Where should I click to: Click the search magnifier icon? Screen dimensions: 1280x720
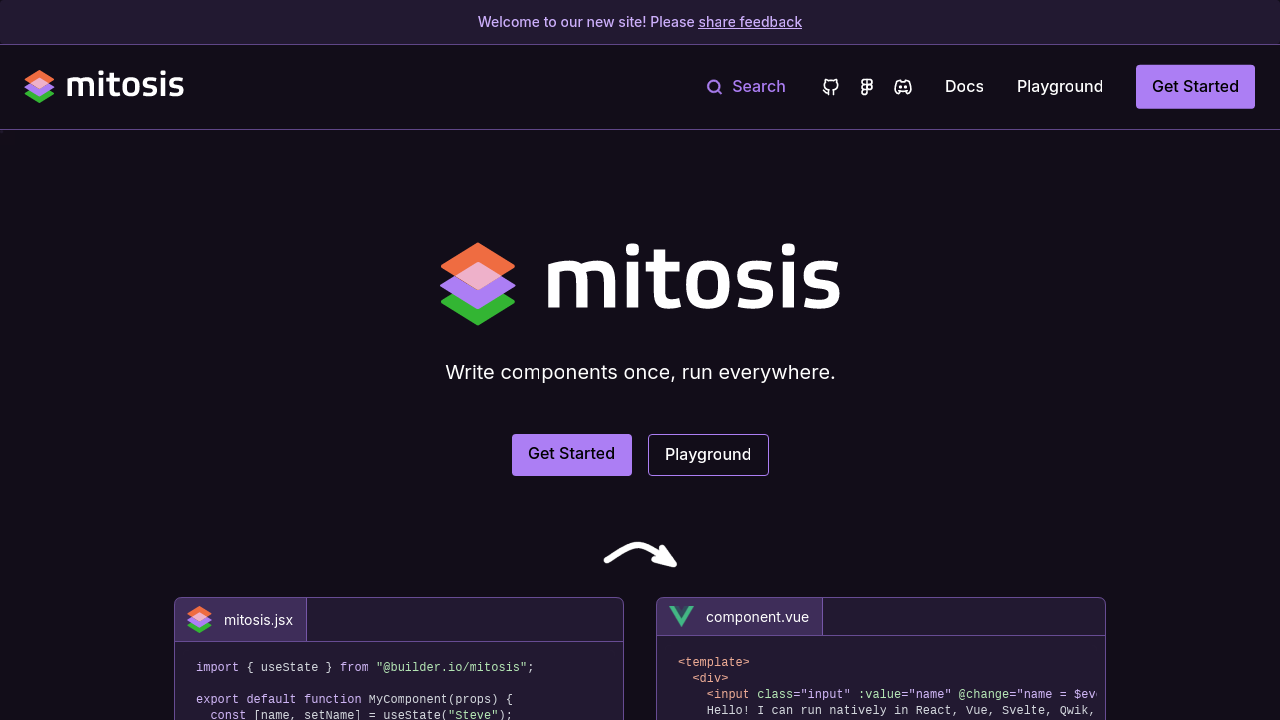(714, 87)
